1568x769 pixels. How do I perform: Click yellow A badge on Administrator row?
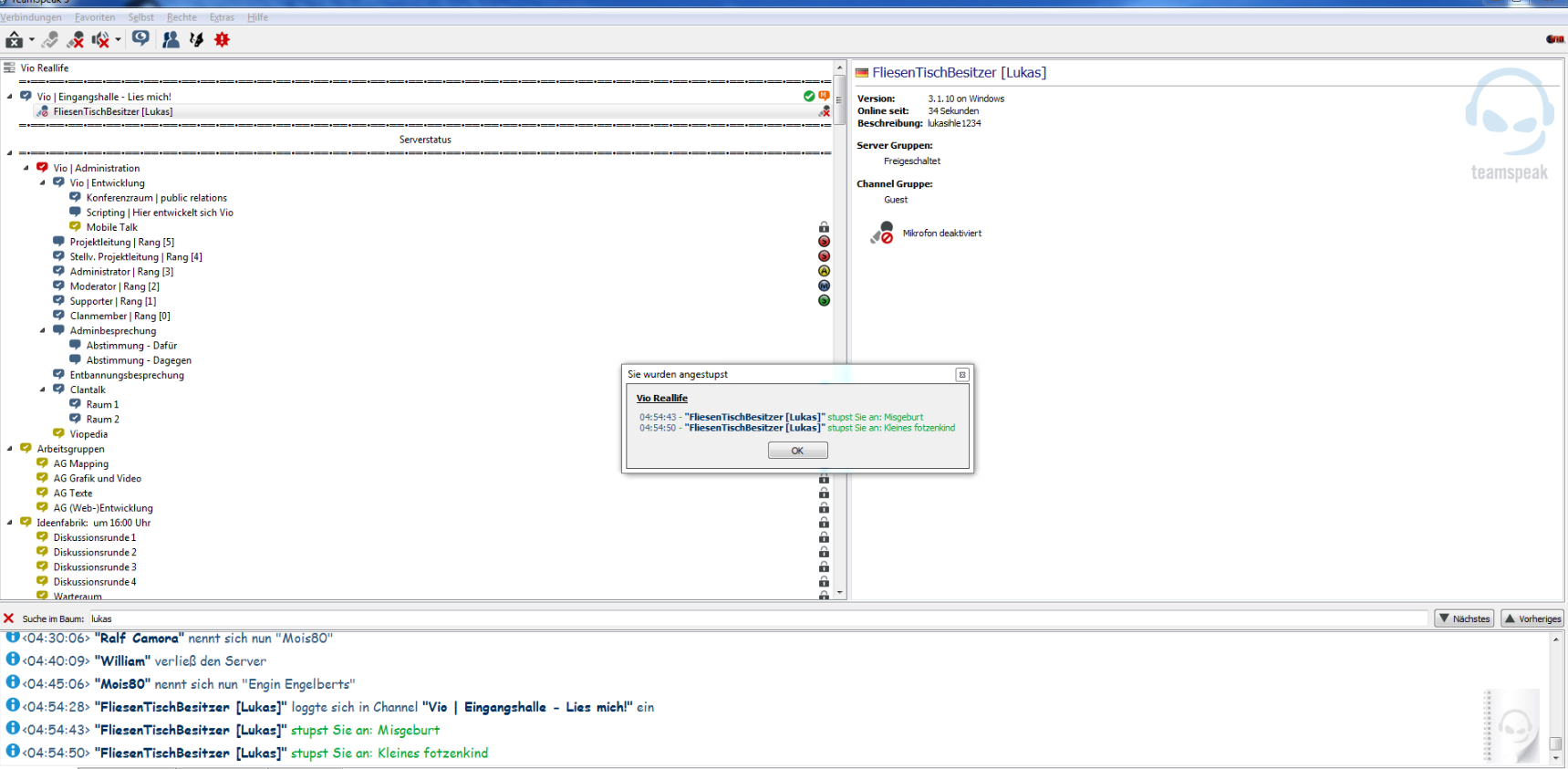[824, 271]
